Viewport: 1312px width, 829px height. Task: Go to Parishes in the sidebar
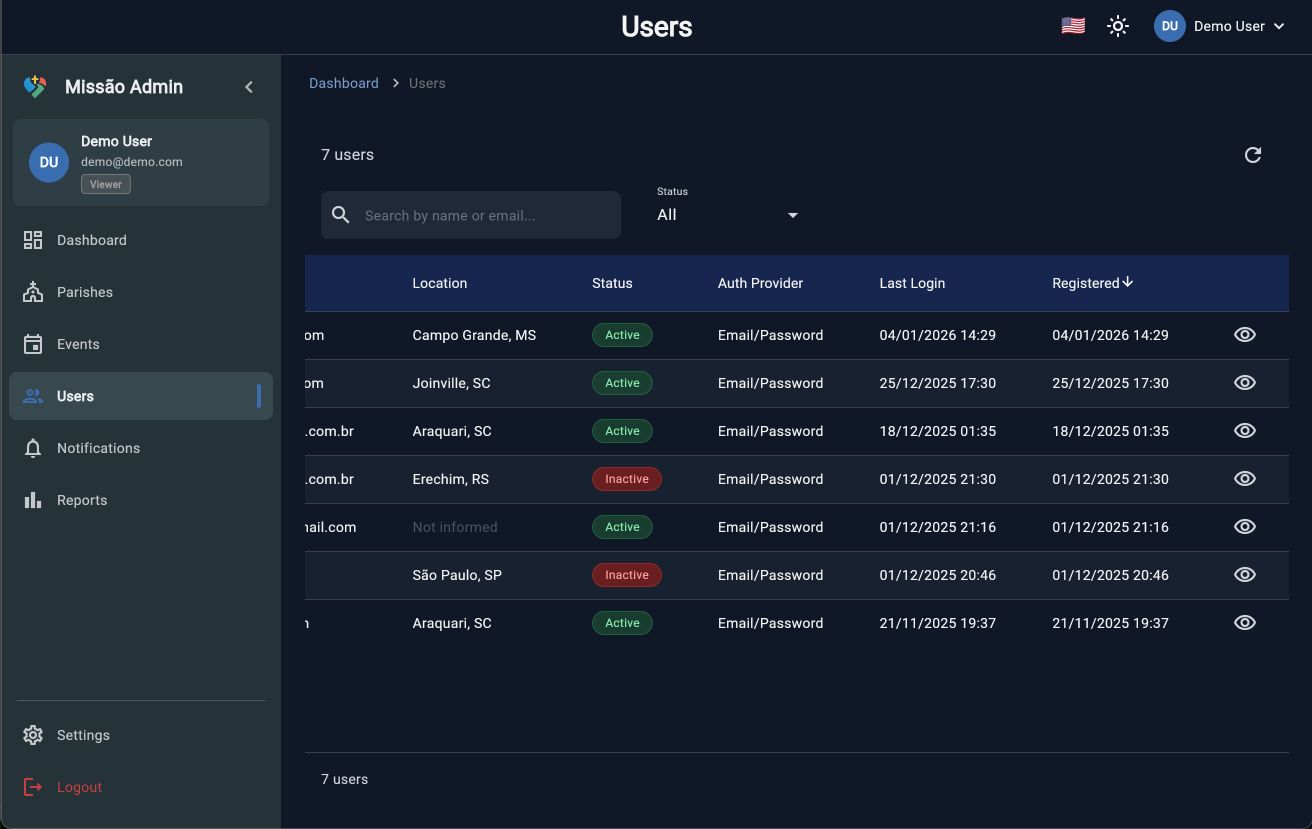point(84,292)
